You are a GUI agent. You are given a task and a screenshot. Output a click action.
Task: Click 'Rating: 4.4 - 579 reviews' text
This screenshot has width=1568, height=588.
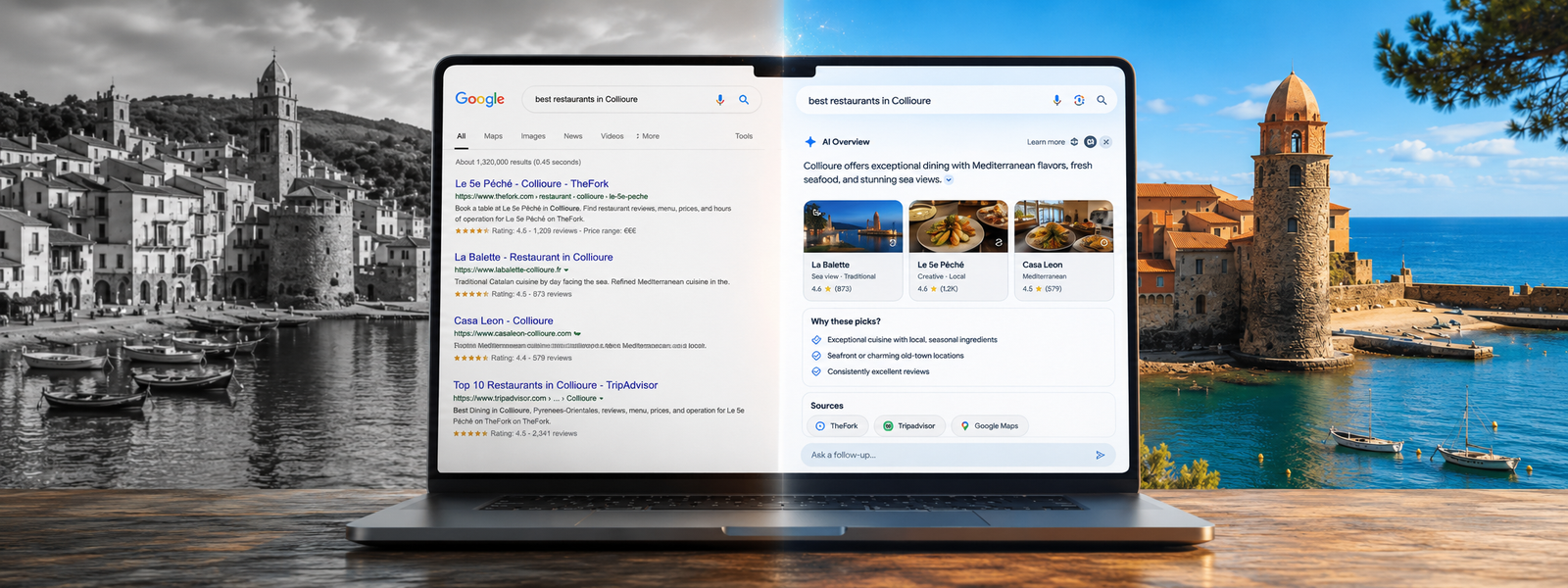(531, 358)
